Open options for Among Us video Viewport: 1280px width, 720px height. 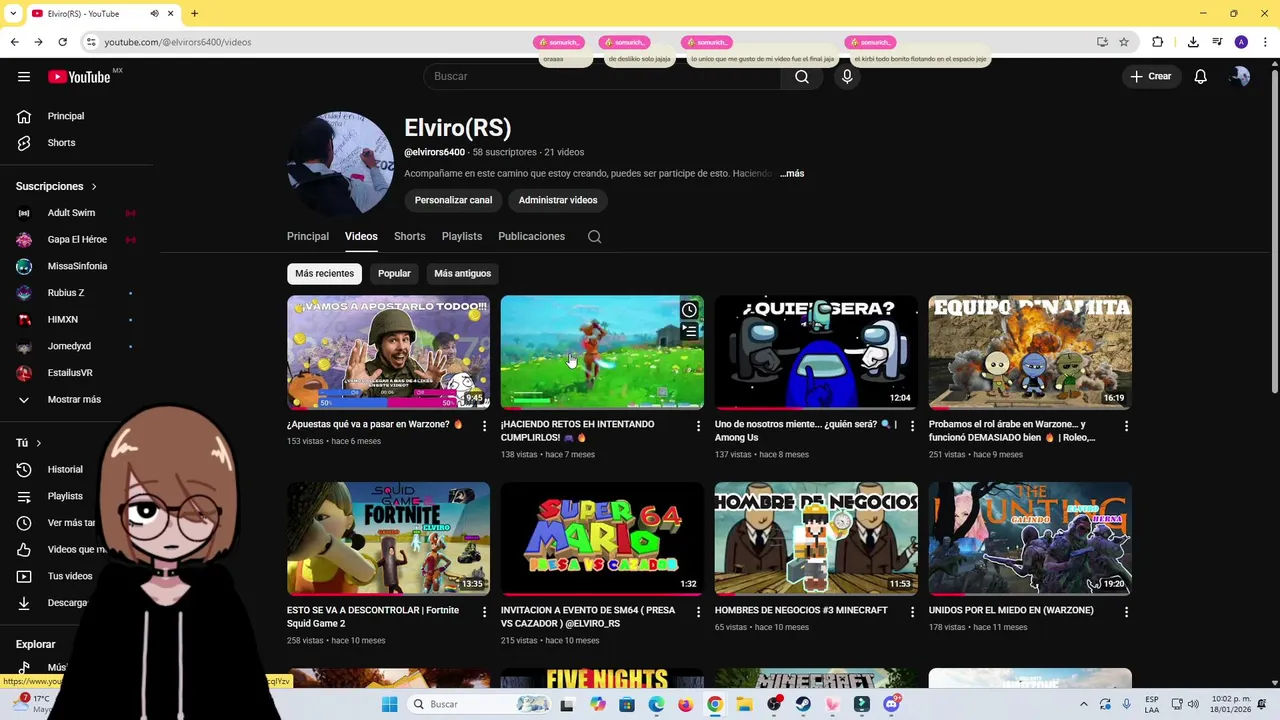(912, 426)
